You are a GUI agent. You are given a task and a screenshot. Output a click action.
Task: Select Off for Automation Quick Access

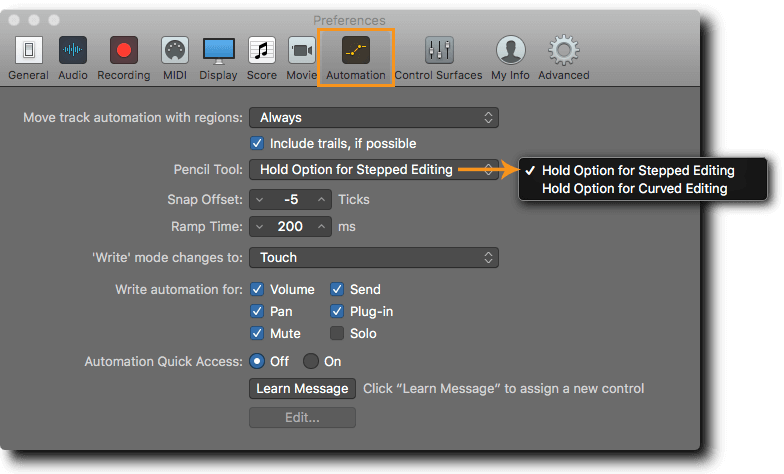click(x=257, y=361)
